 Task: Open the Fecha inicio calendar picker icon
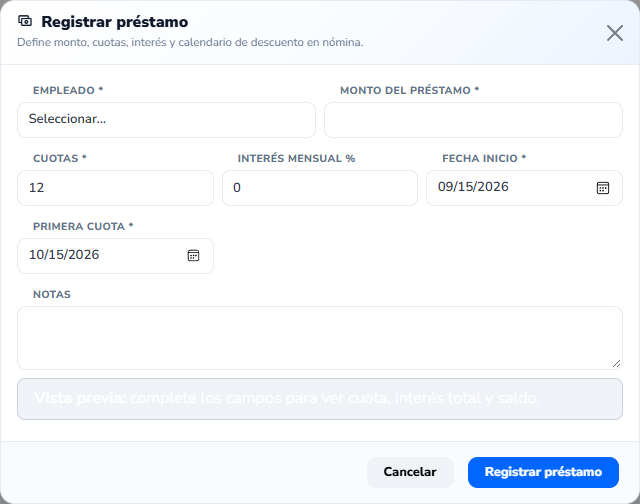point(603,188)
